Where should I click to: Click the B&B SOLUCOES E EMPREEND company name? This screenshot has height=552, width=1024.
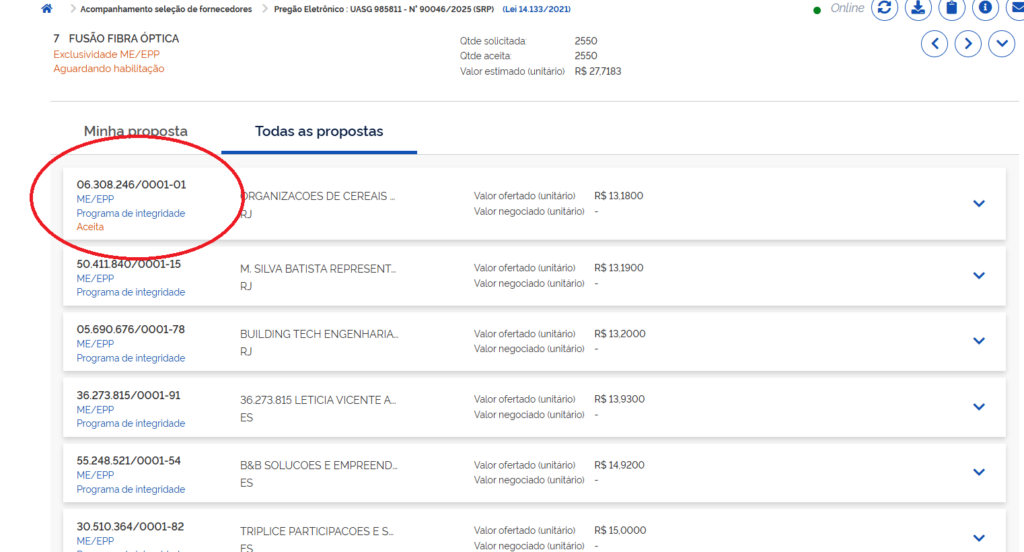(319, 465)
